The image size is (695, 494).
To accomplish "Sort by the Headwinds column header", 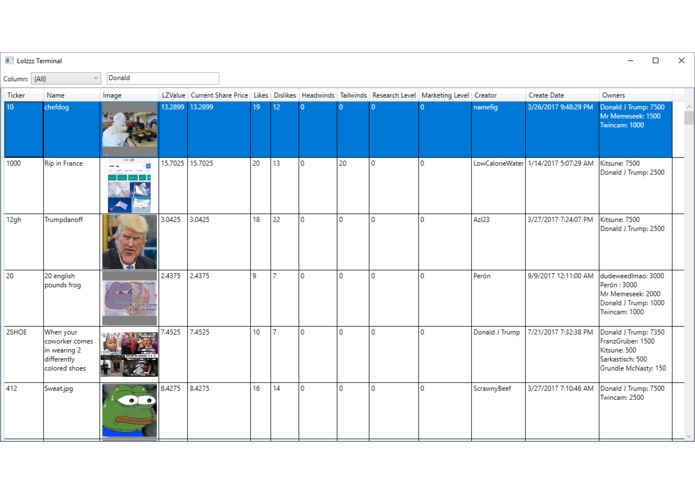I will pyautogui.click(x=318, y=95).
